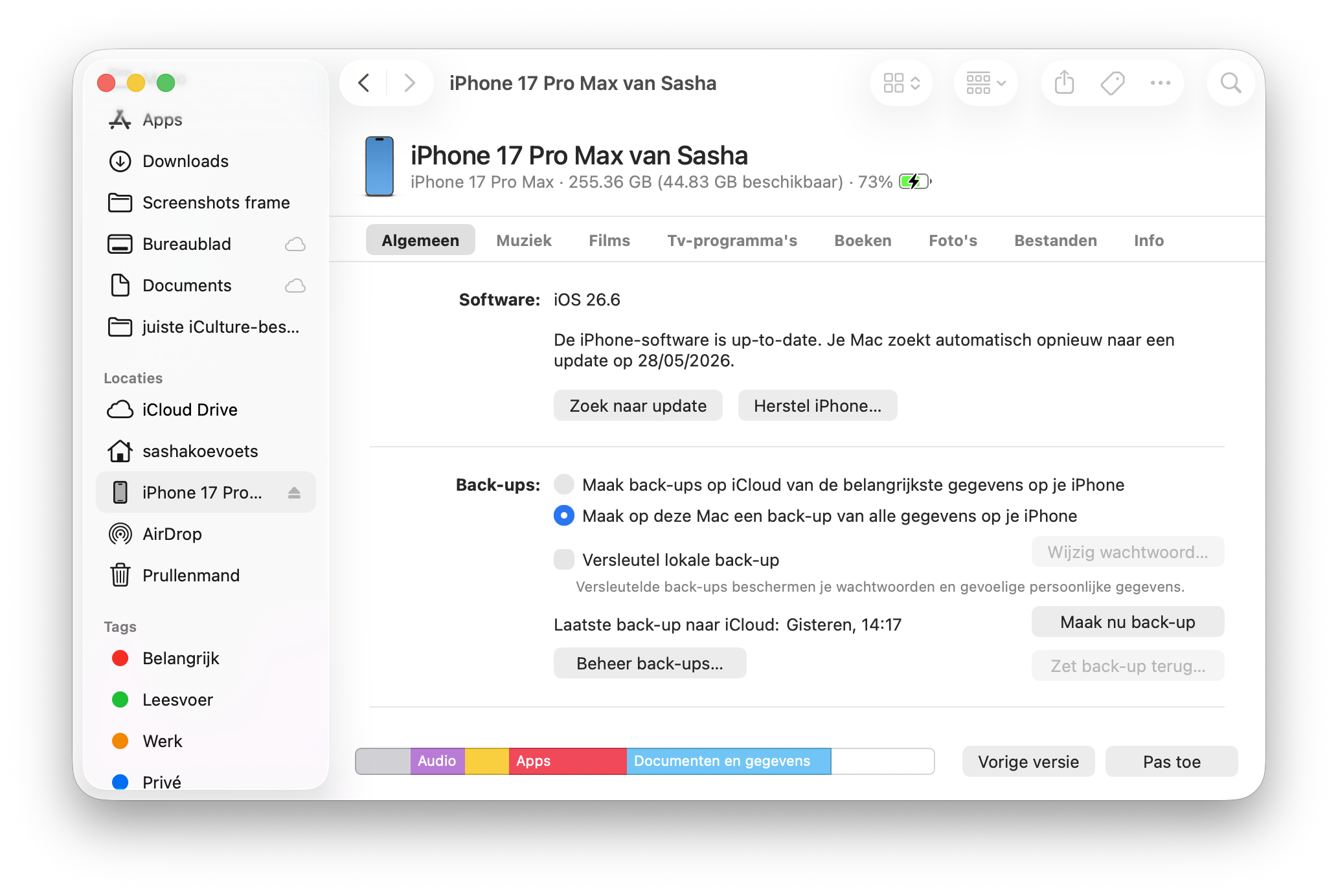Viewport: 1338px width, 896px height.
Task: Select the green Leesvoer tag
Action: 205,700
